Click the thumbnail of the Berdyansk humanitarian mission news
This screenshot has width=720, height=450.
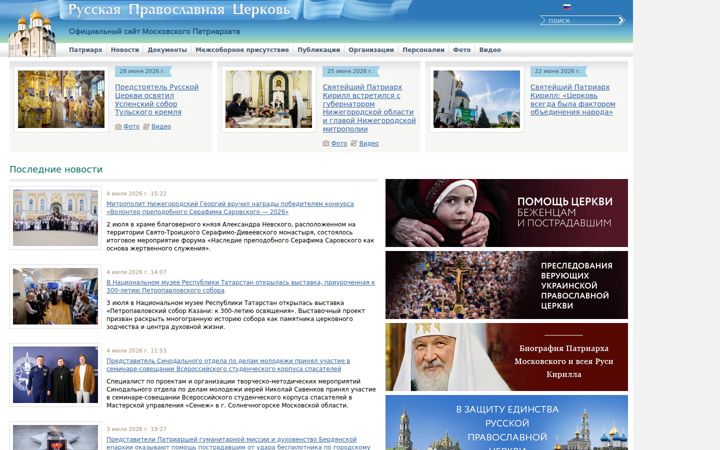pos(56,438)
